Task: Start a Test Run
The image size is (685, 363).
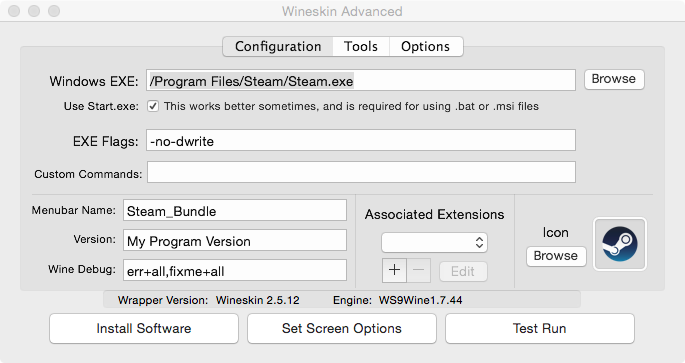Action: (540, 328)
